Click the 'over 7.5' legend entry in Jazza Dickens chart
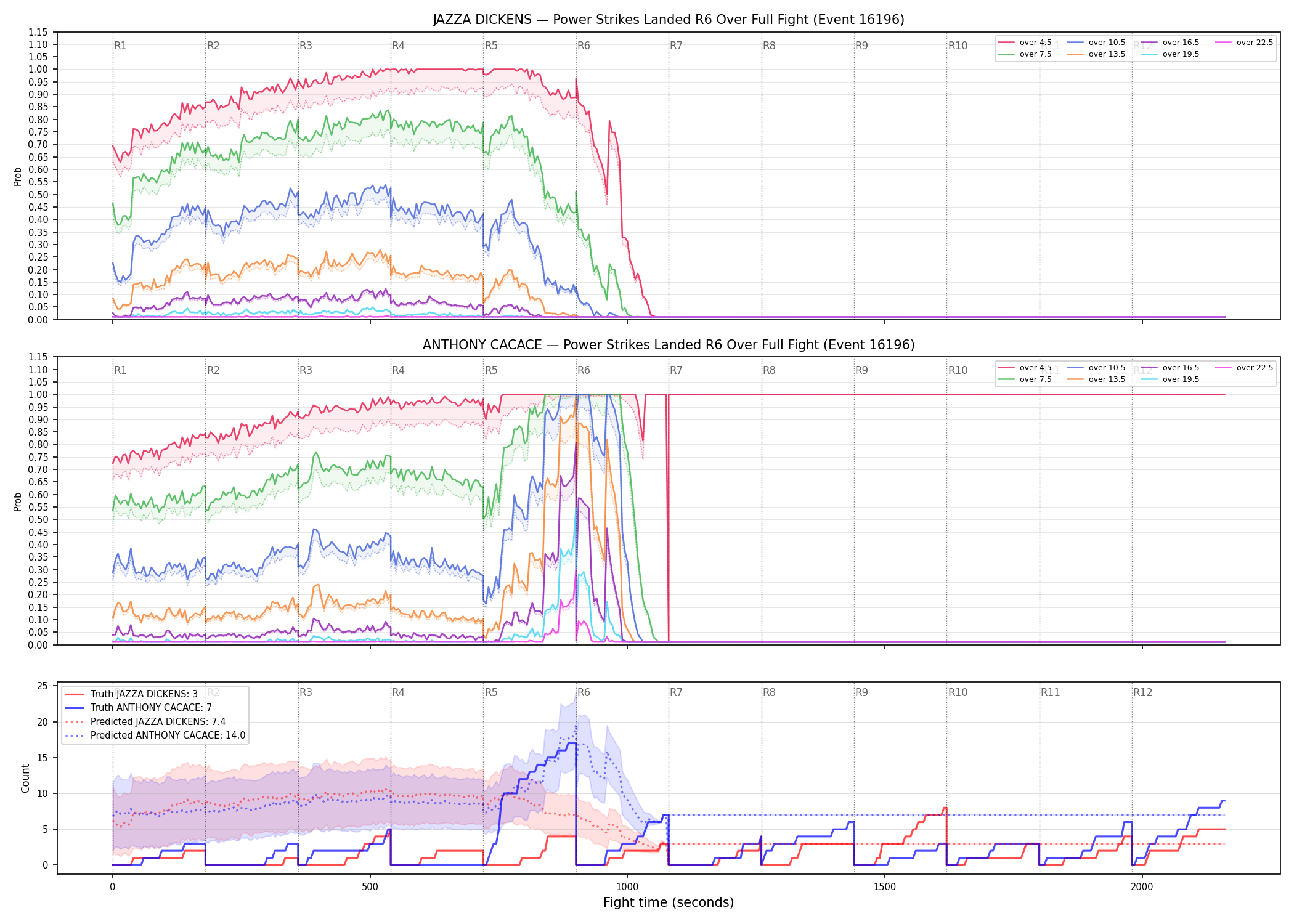Image resolution: width=1294 pixels, height=924 pixels. click(1025, 54)
